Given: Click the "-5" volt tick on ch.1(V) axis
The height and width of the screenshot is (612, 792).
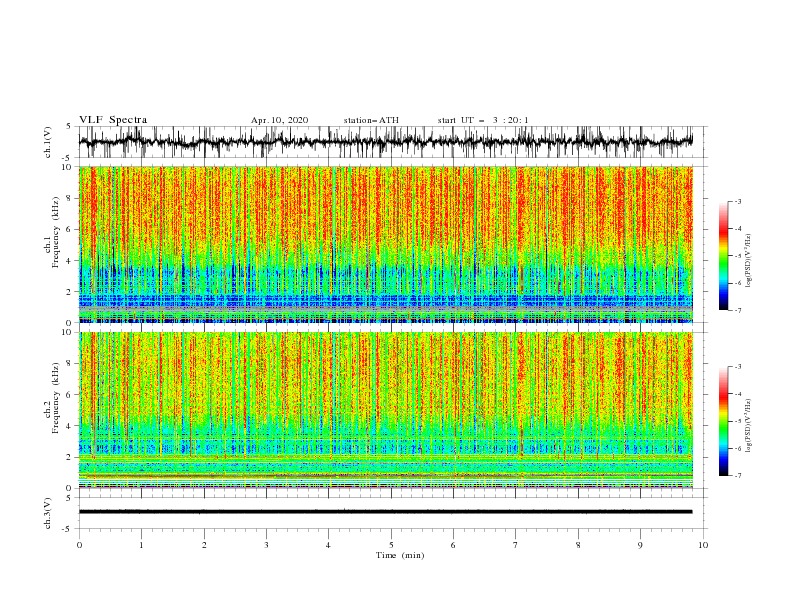Looking at the screenshot, I should tap(68, 158).
